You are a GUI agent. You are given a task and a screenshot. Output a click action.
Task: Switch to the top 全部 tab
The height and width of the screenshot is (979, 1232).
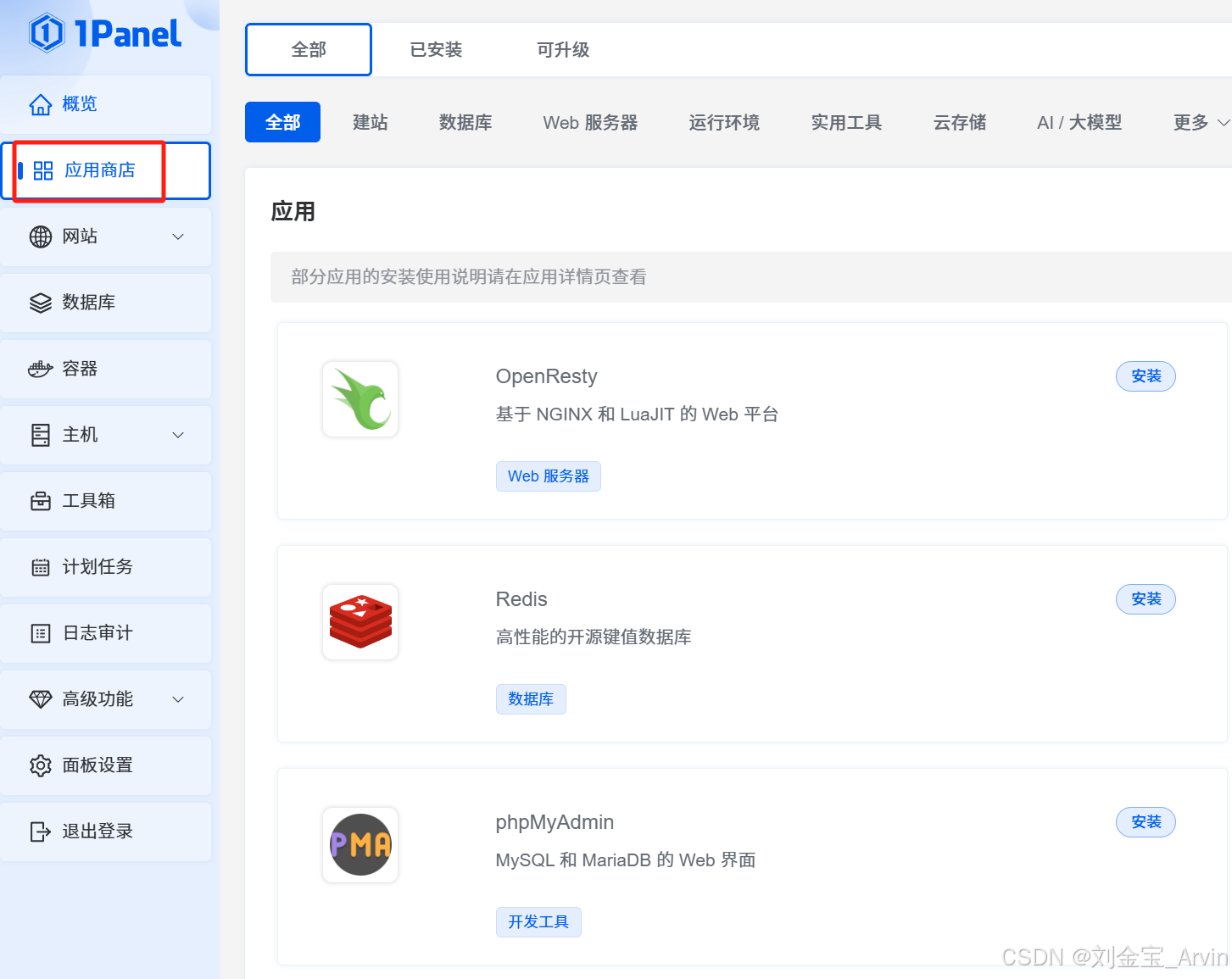click(x=309, y=49)
